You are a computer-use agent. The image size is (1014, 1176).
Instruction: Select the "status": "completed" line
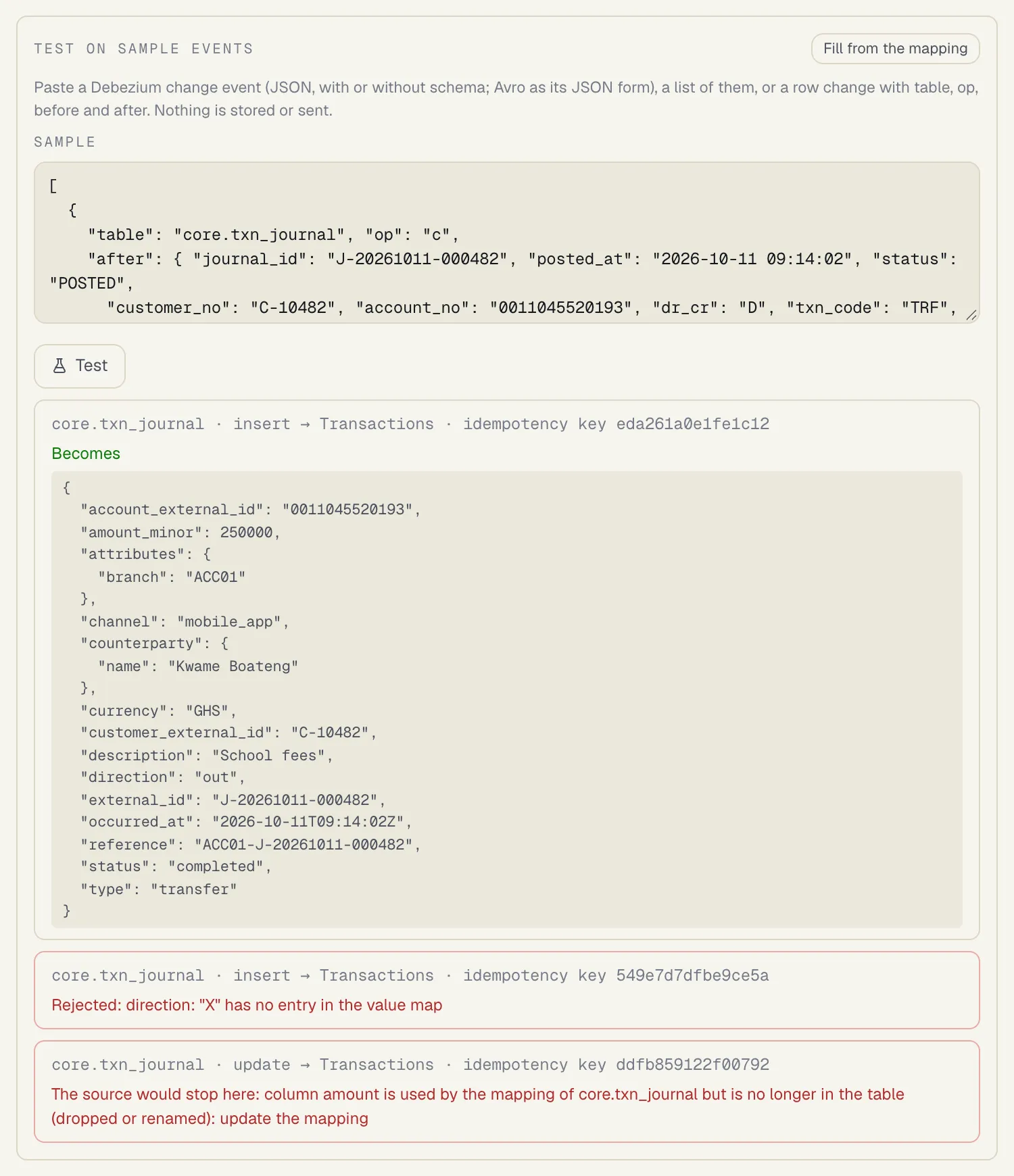(x=176, y=866)
